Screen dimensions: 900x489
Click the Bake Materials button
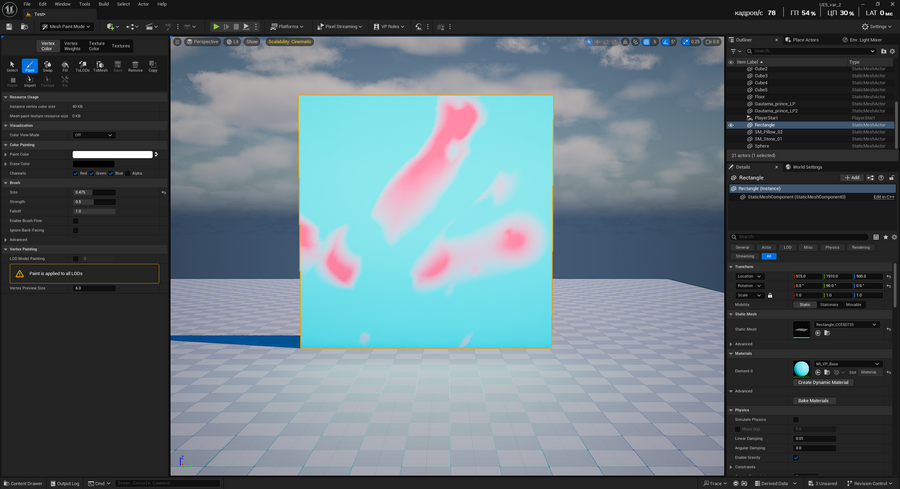[813, 401]
